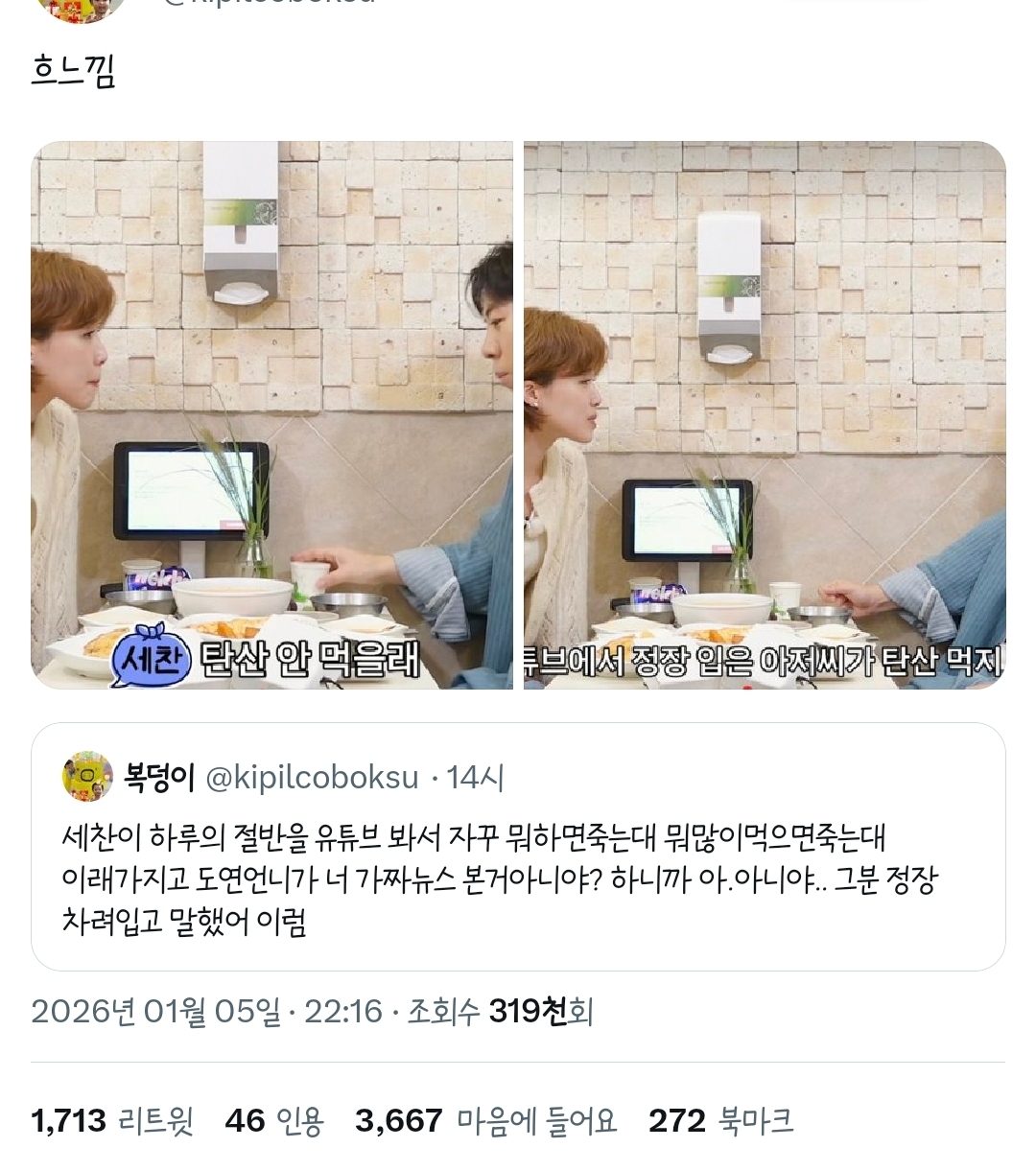Click the blue 세찬 name bubble

pyautogui.click(x=152, y=662)
